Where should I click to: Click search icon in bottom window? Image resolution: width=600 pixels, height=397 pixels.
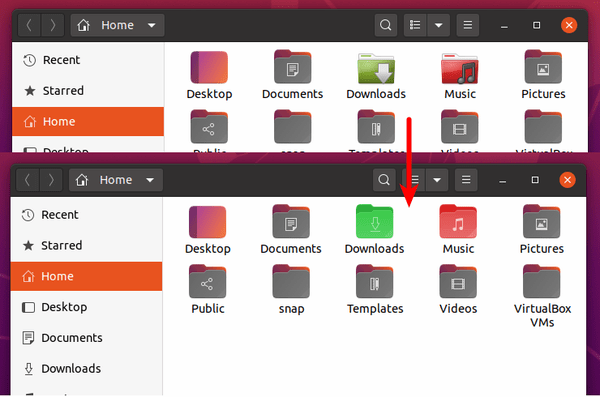[384, 180]
